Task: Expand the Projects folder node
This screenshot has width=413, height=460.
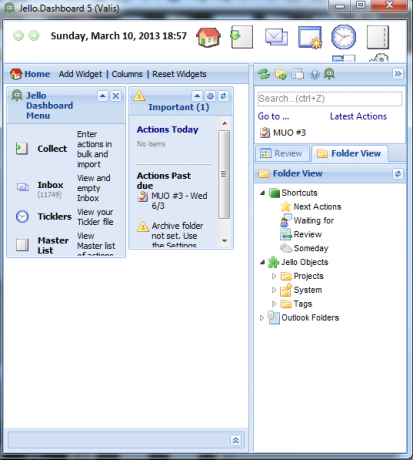Action: tap(274, 276)
